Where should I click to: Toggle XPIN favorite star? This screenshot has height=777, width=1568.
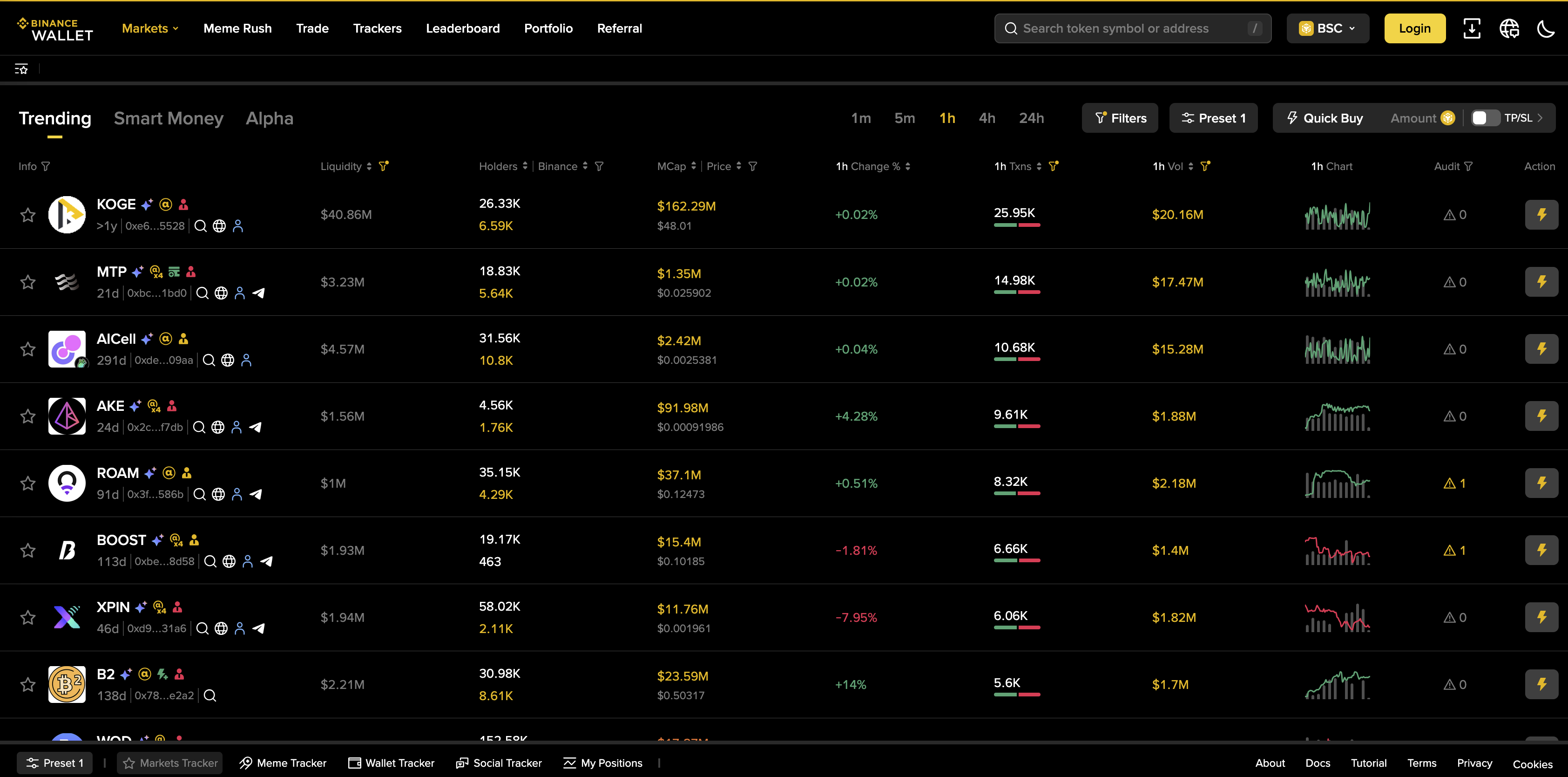click(28, 618)
